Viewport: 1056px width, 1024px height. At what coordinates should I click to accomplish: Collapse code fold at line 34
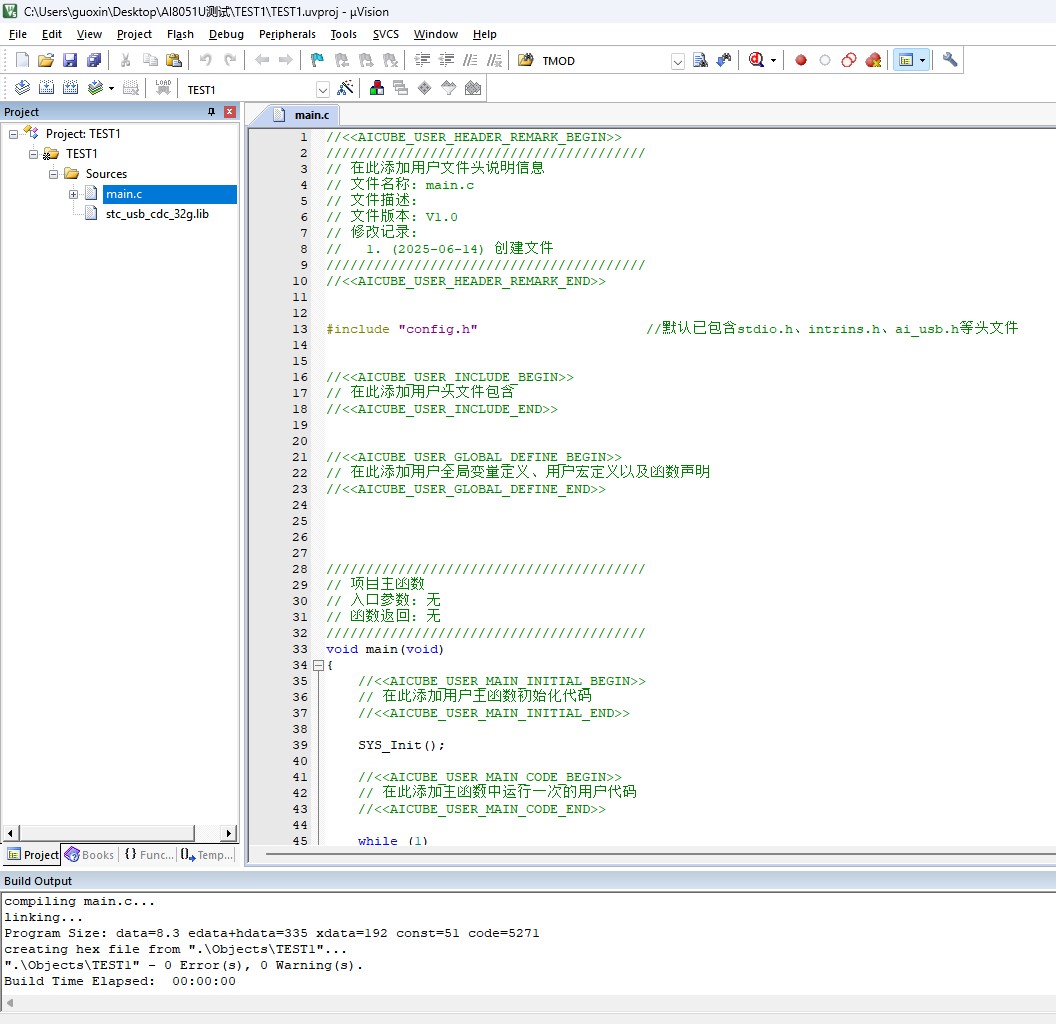[319, 666]
